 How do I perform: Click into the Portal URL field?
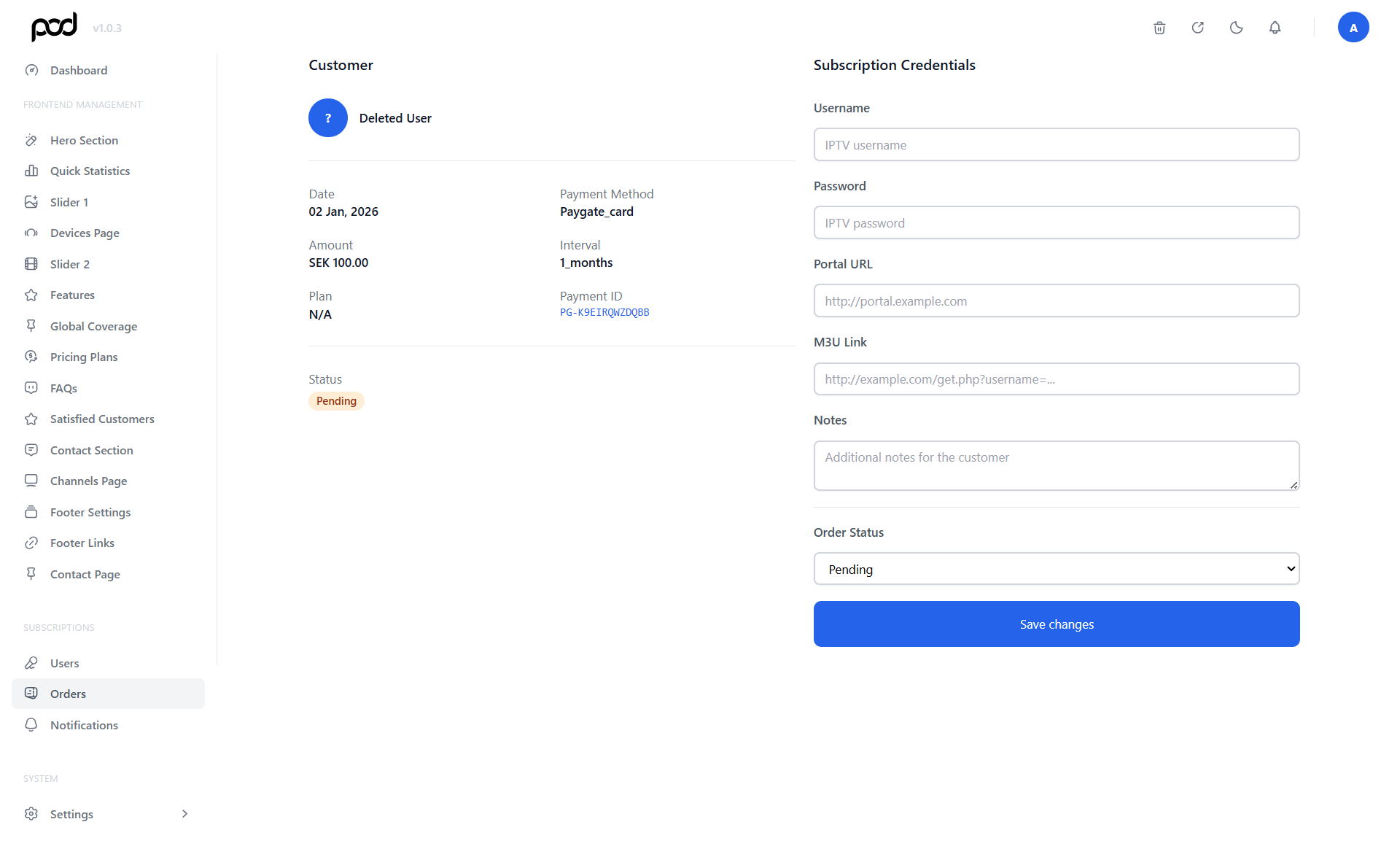1056,301
